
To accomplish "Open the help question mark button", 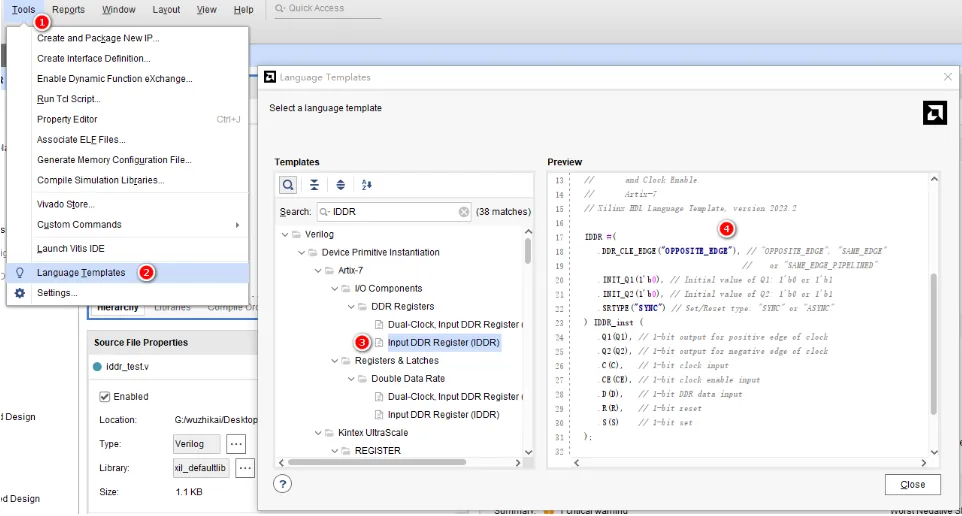I will coord(282,484).
